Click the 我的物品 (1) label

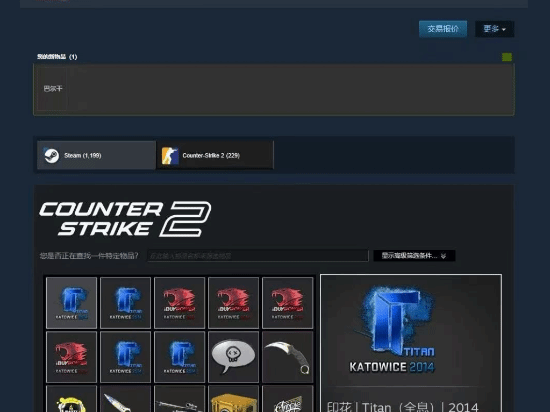[57, 57]
